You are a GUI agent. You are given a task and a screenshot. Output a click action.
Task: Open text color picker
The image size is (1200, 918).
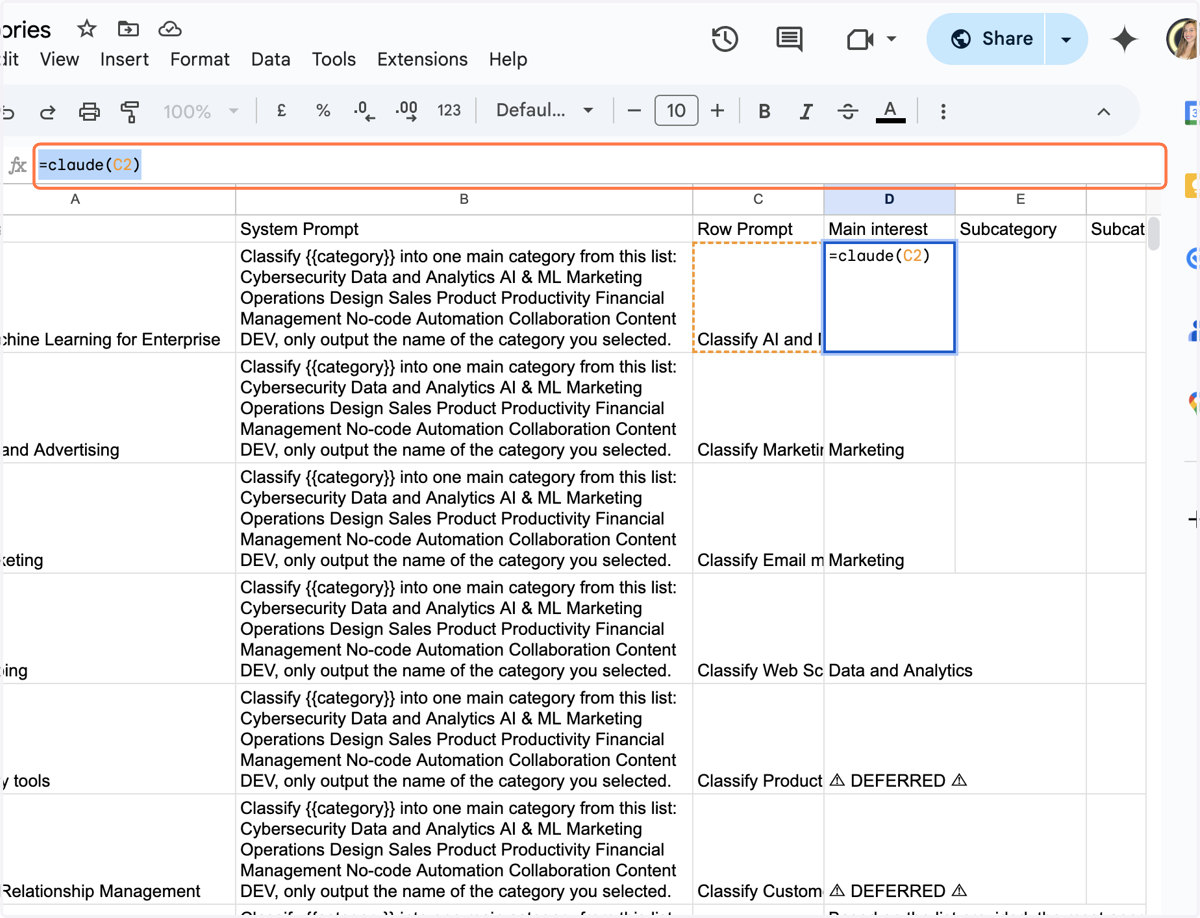(890, 111)
